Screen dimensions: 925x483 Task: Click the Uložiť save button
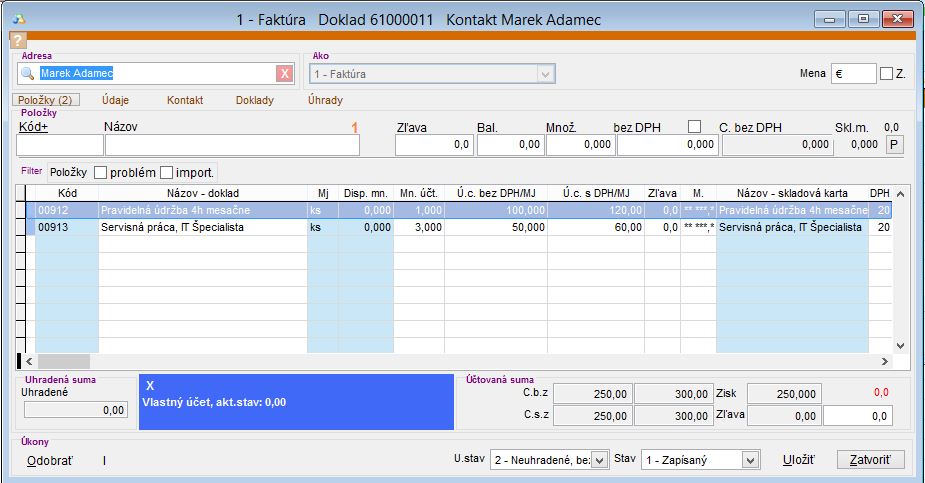[799, 460]
